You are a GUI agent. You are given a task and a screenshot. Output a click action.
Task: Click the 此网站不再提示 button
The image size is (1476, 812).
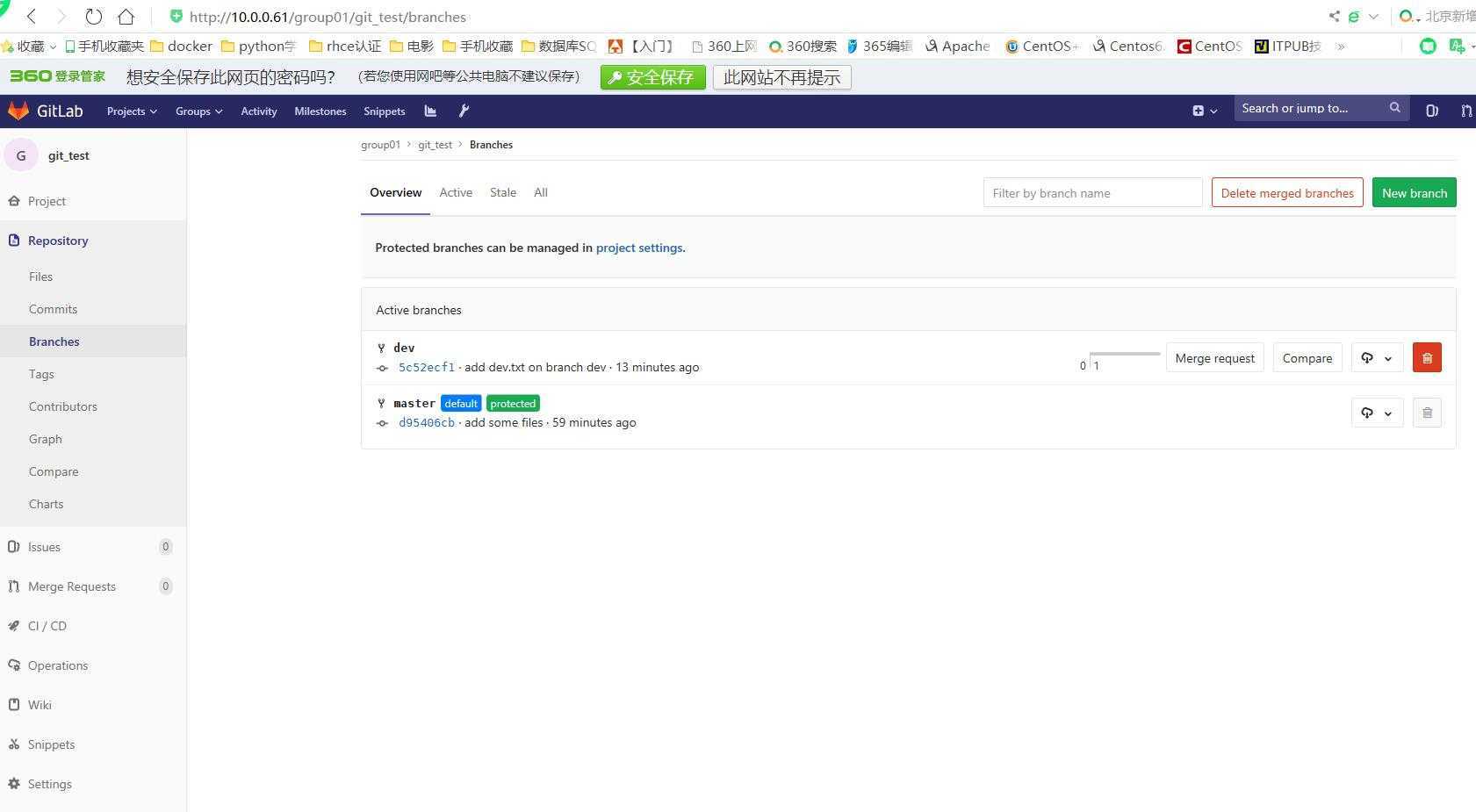click(x=781, y=77)
